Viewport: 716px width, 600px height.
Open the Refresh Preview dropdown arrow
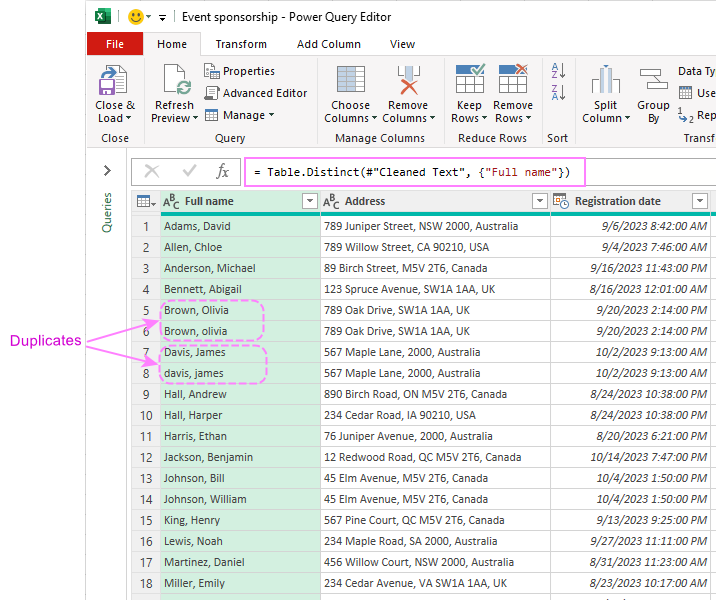[195, 118]
